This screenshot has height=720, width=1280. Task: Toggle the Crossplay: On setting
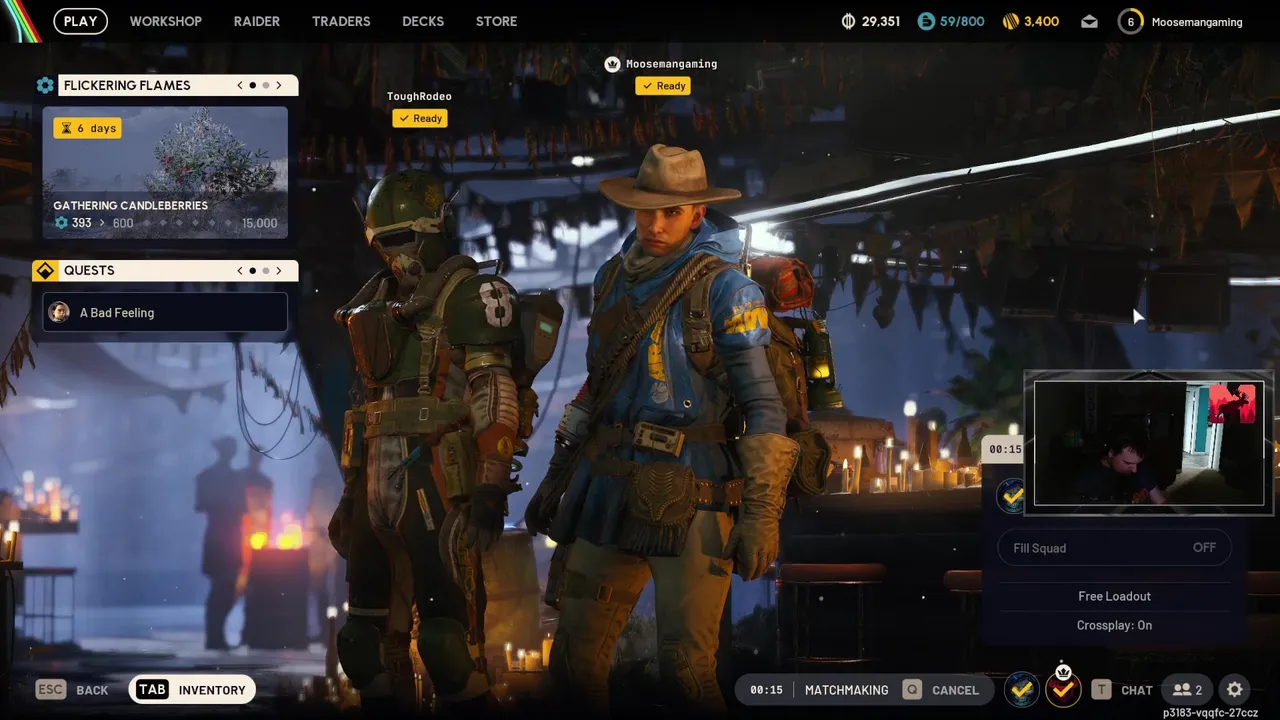pyautogui.click(x=1114, y=625)
